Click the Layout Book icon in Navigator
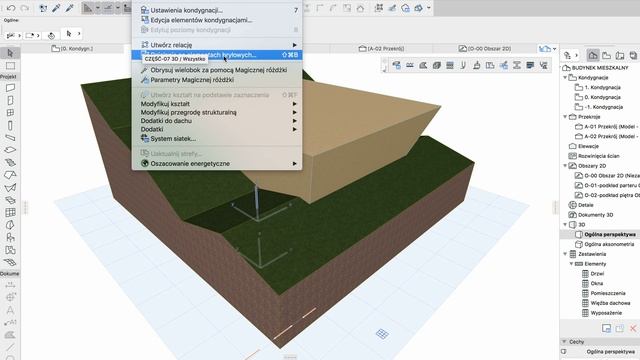This screenshot has height=360, width=640. click(620, 55)
